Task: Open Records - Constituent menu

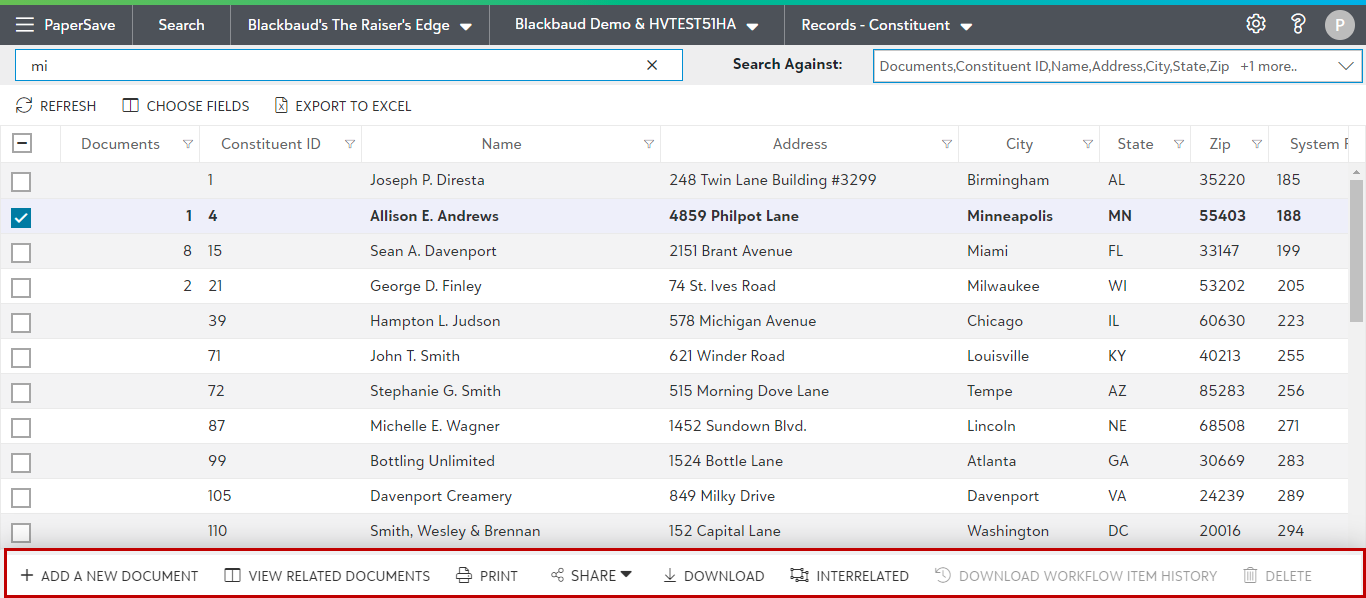Action: (x=887, y=25)
